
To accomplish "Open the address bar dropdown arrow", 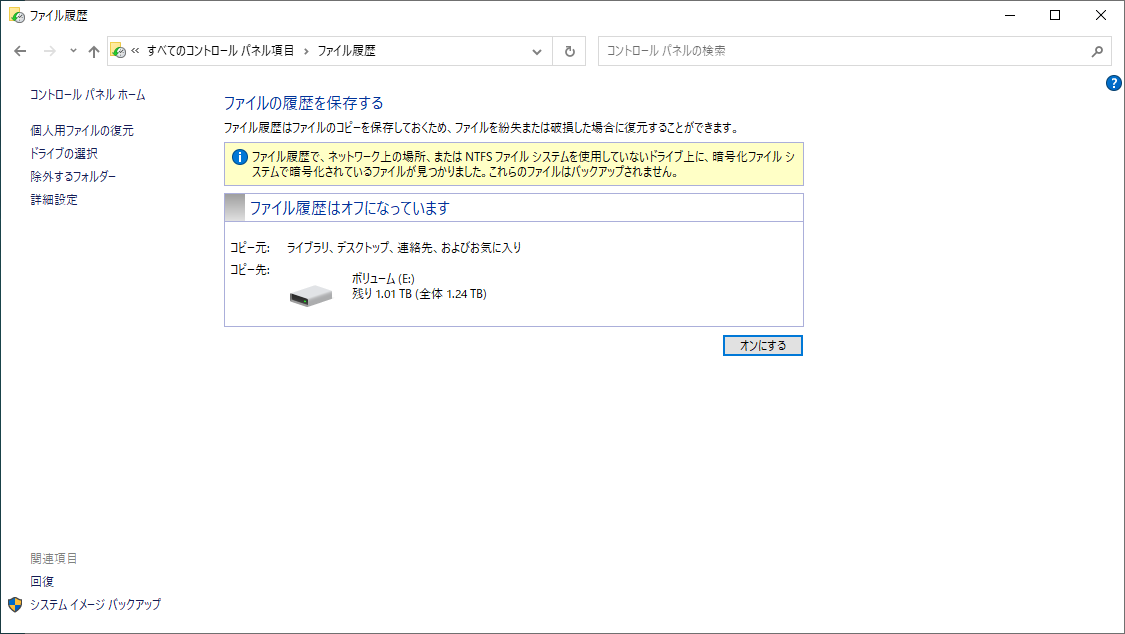I will click(x=537, y=50).
